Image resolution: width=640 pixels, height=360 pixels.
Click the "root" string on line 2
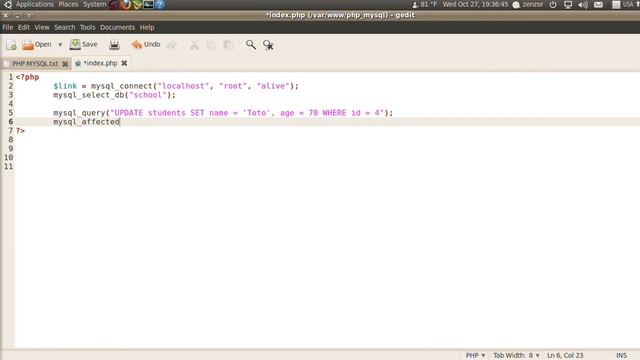[x=233, y=86]
